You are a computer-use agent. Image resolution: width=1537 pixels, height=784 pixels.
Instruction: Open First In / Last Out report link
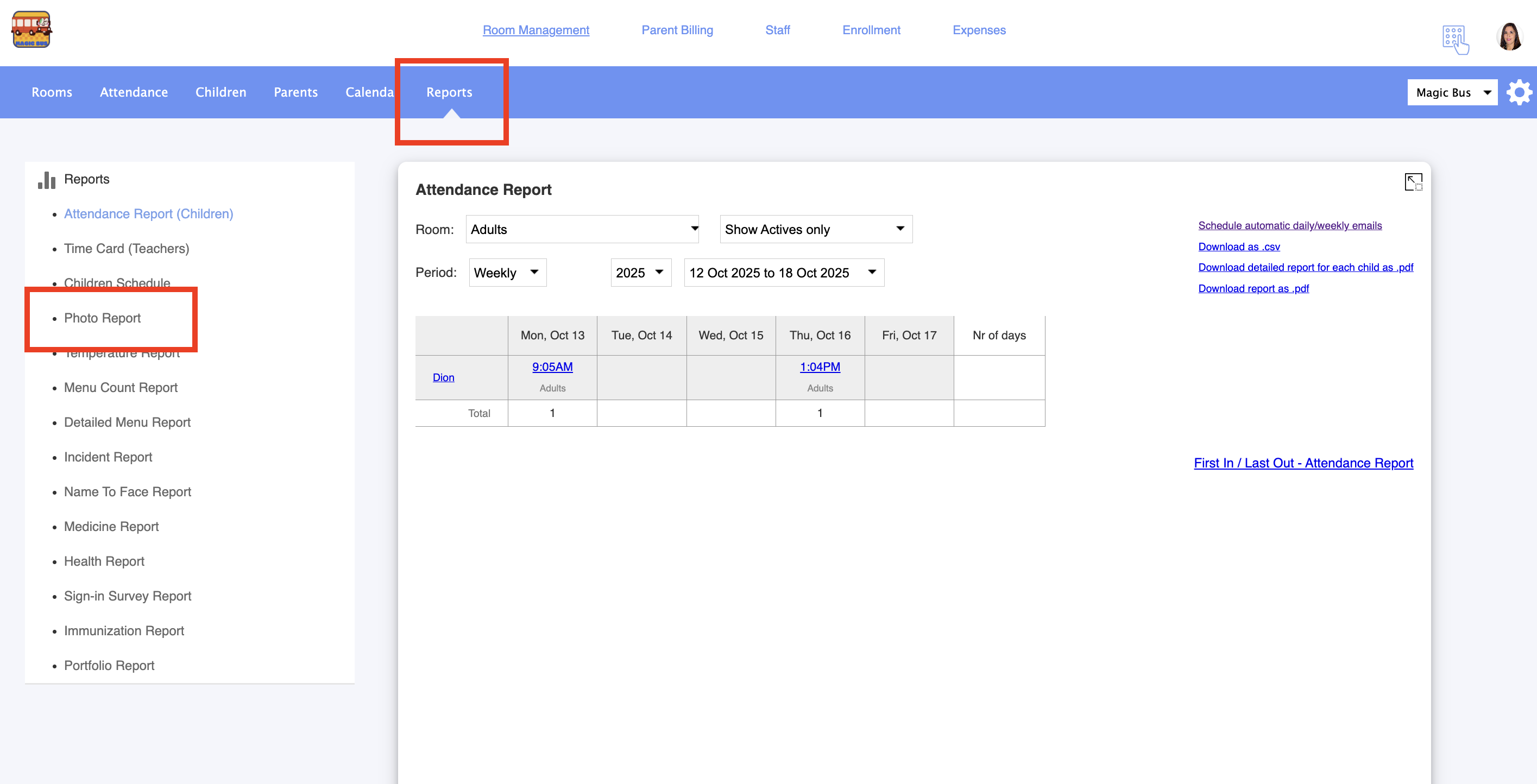coord(1303,463)
